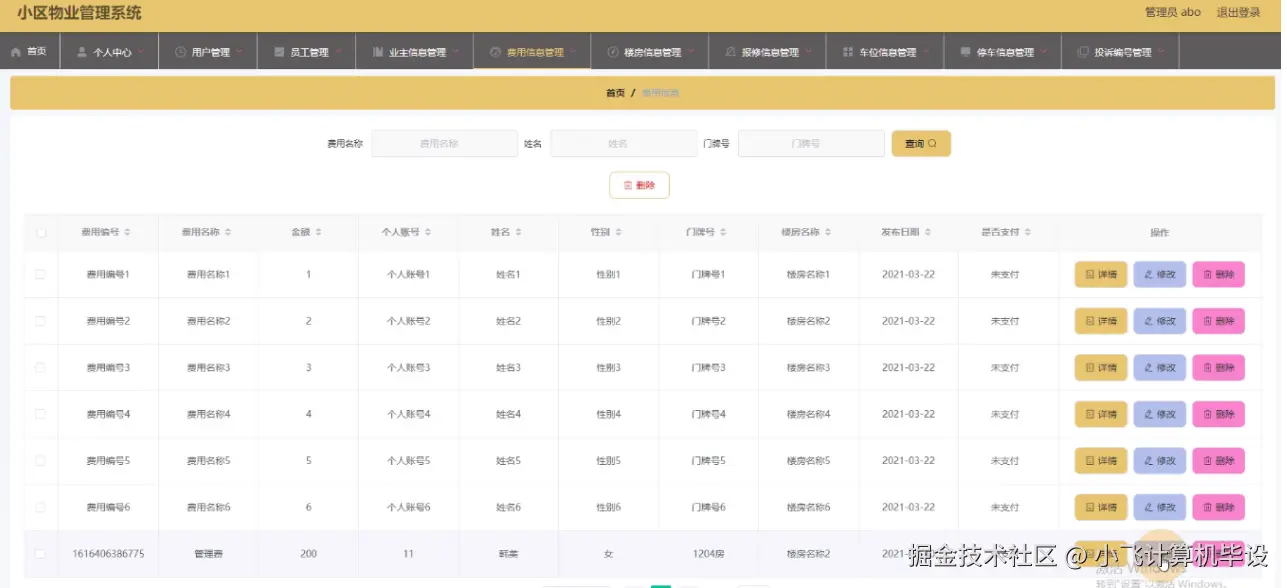This screenshot has width=1287, height=588.
Task: Sort the table by 费用名称 column
Action: 228,232
